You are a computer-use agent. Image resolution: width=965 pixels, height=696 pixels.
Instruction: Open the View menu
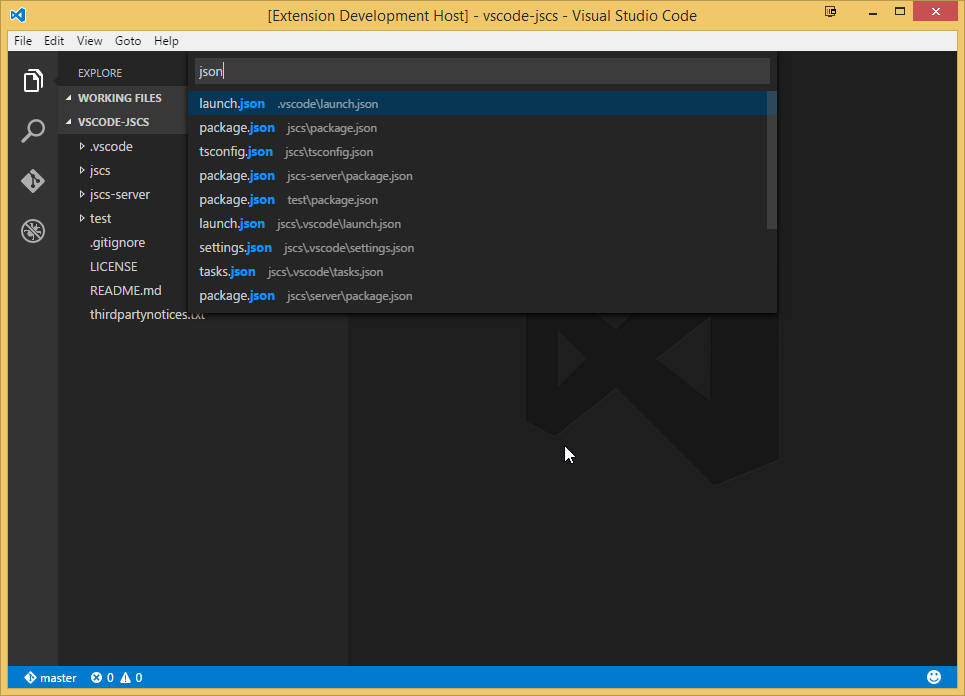[89, 41]
